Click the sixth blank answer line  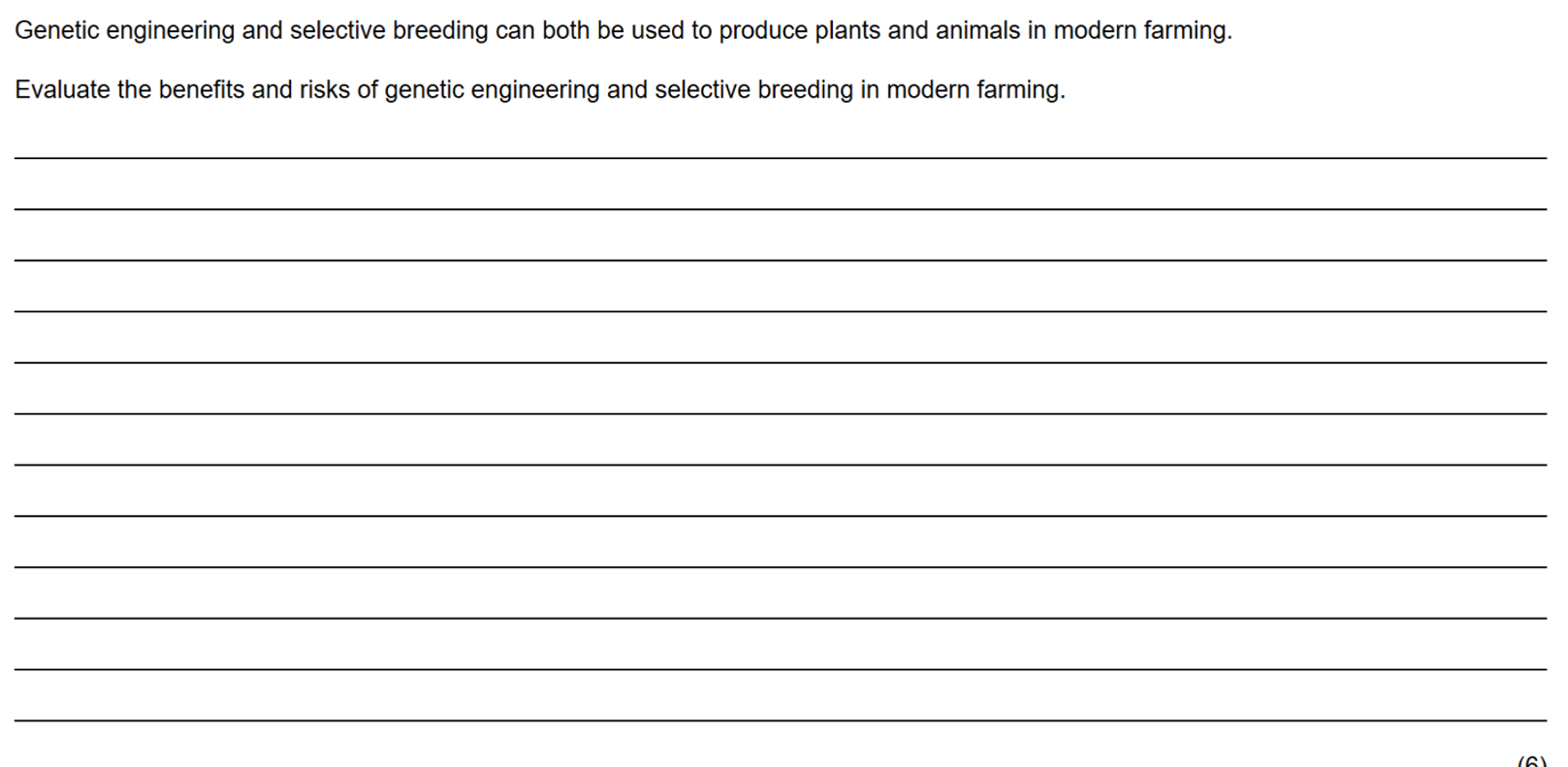point(781,414)
